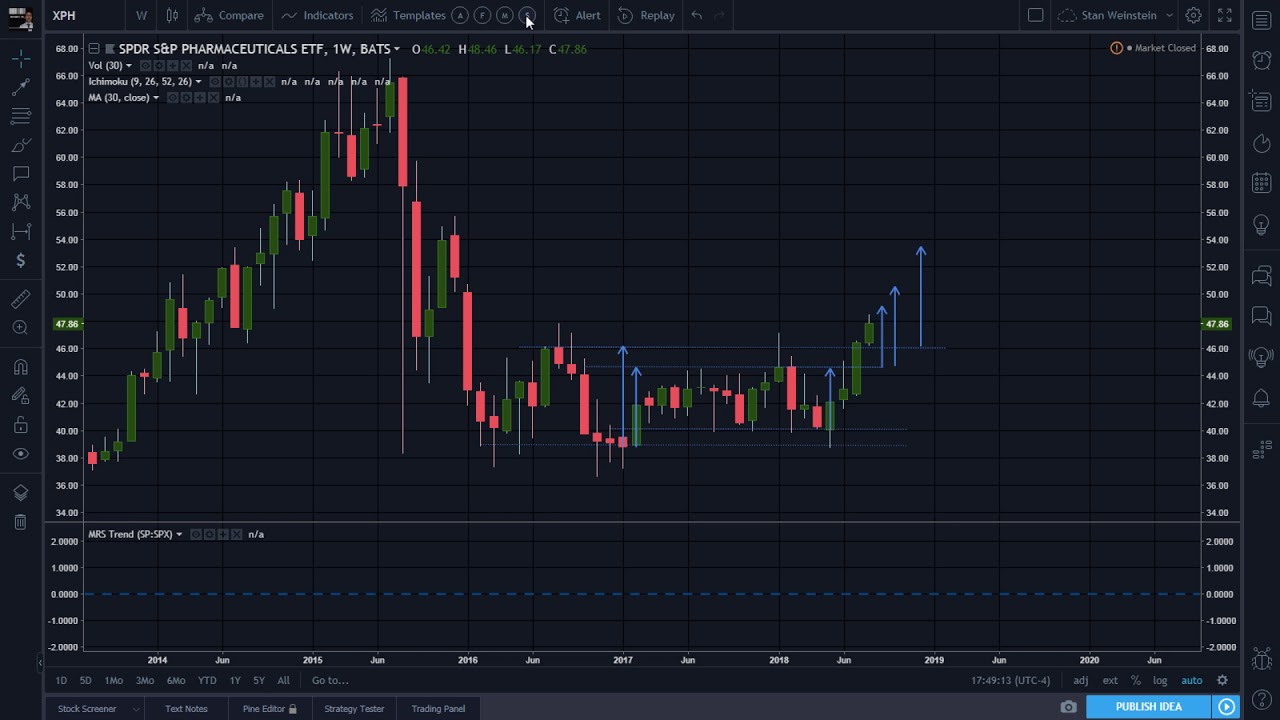This screenshot has height=720, width=1280.
Task: Open the Trading Panel tab
Action: (438, 709)
